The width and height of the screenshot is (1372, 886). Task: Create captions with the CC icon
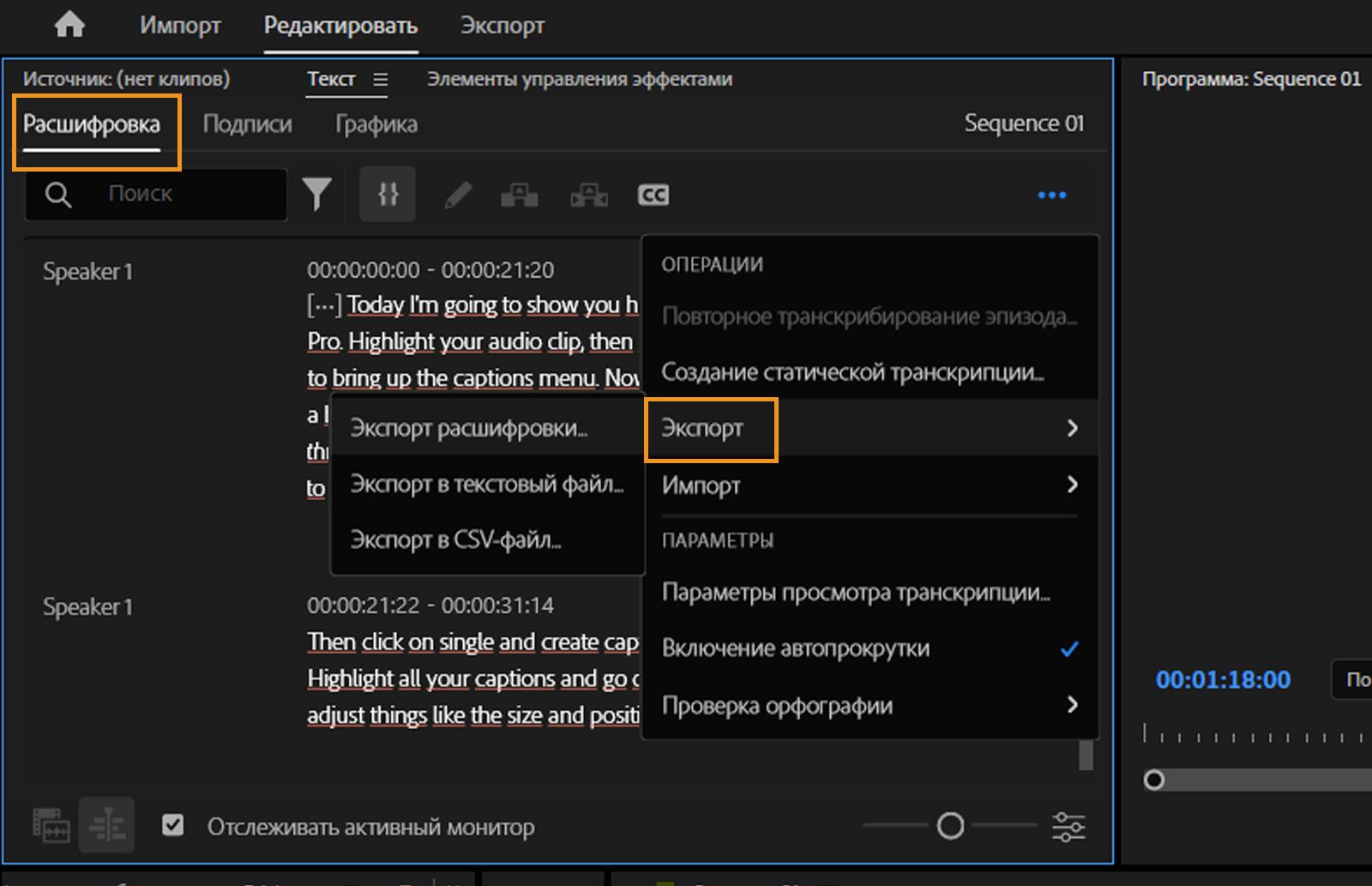coord(653,196)
